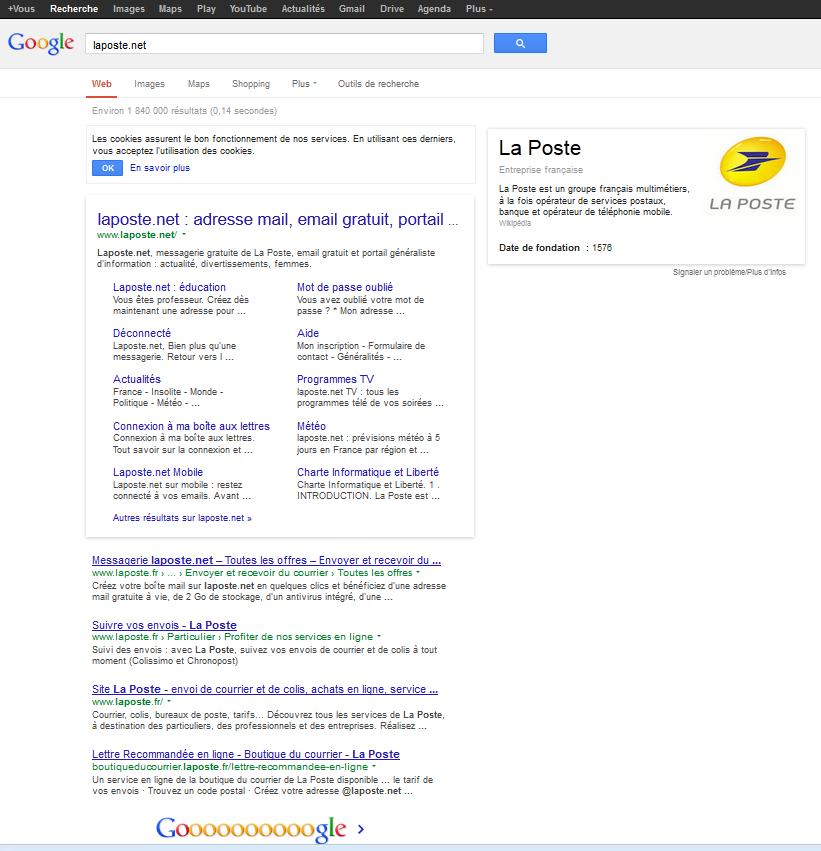The width and height of the screenshot is (821, 851).
Task: Accept cookies with the OK button
Action: [107, 168]
